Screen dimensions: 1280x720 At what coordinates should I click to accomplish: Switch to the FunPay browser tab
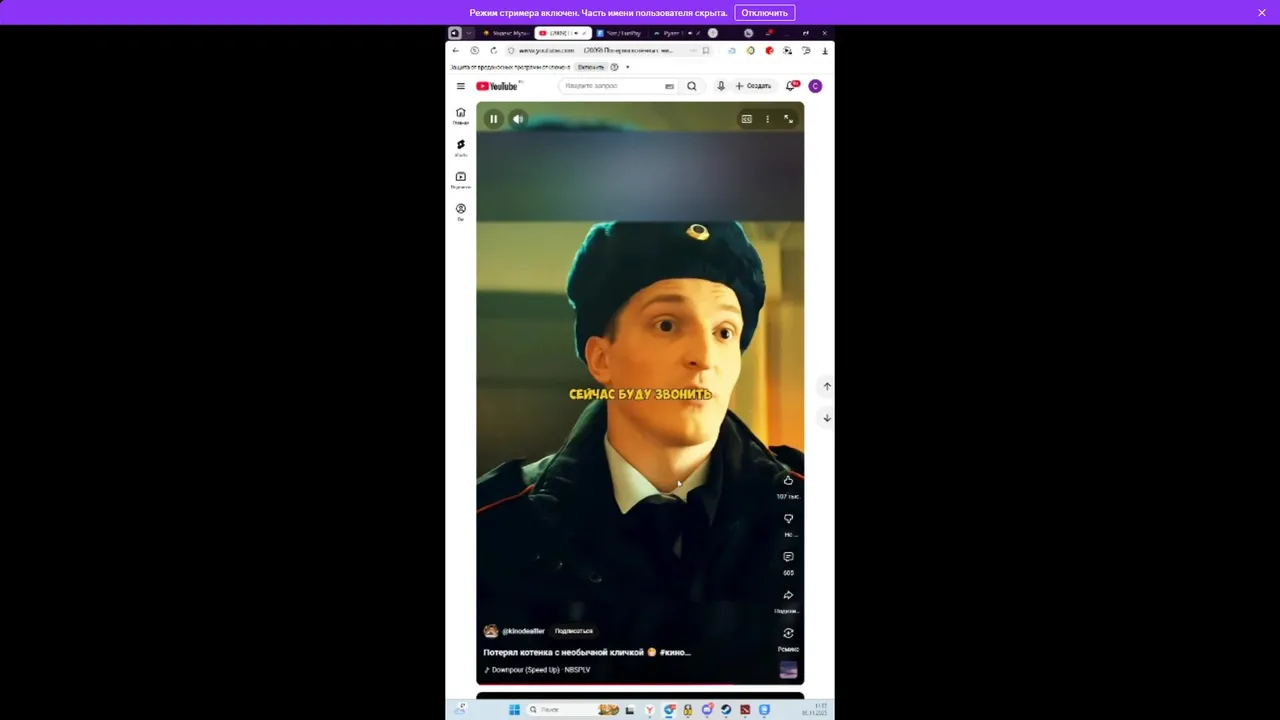(x=619, y=33)
